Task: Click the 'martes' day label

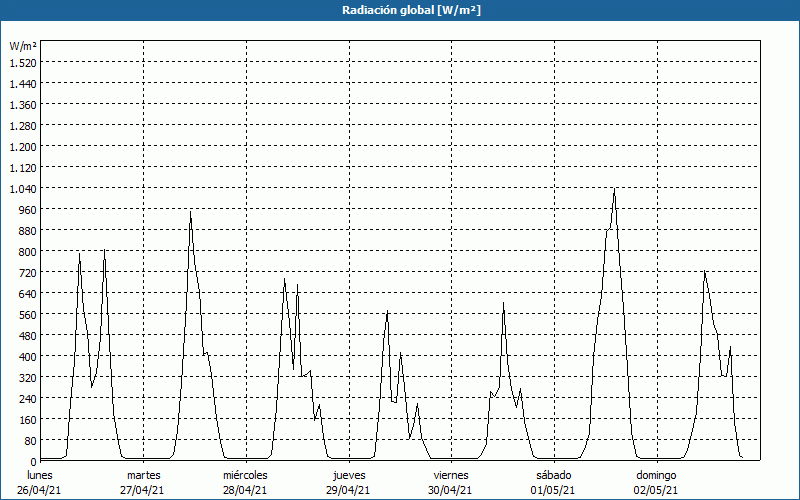Action: [143, 475]
